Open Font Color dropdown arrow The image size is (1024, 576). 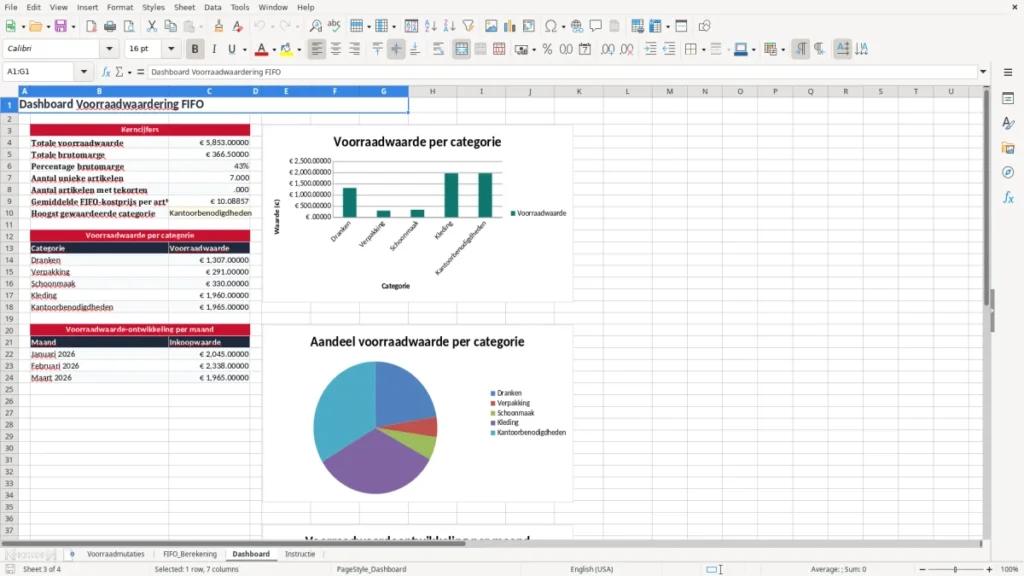click(274, 50)
